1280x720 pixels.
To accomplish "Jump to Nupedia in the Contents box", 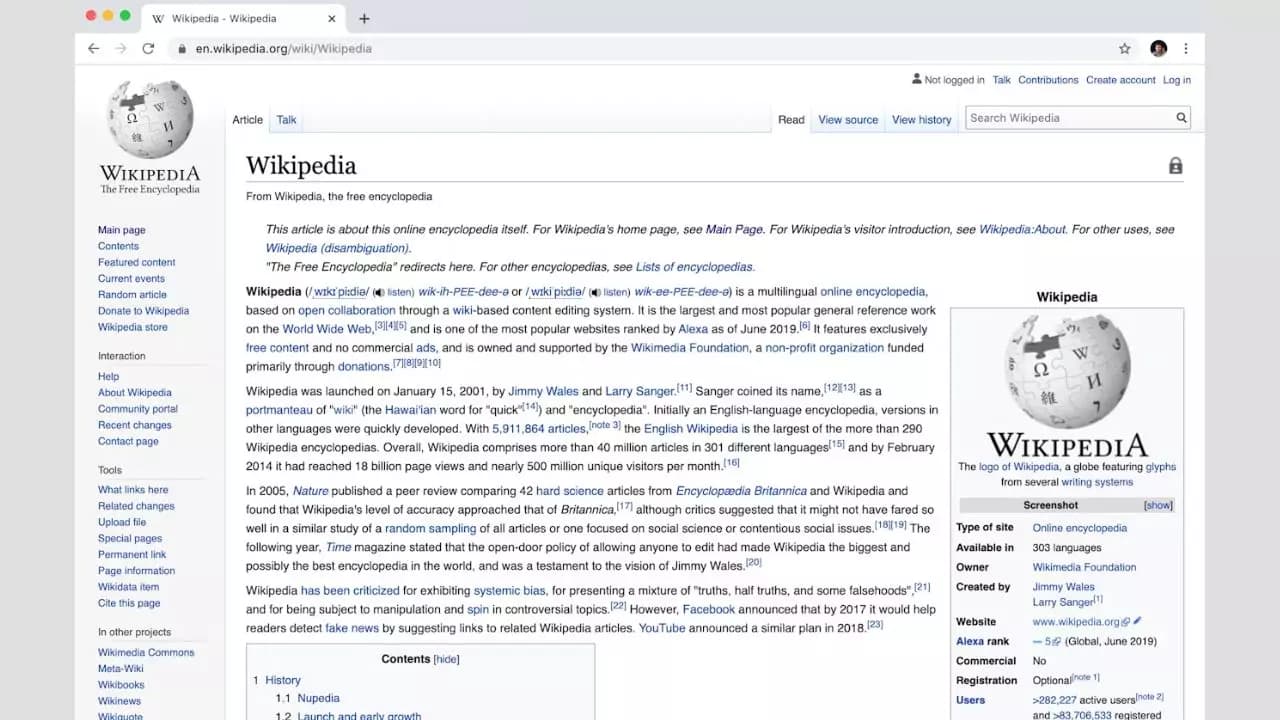I will [319, 698].
